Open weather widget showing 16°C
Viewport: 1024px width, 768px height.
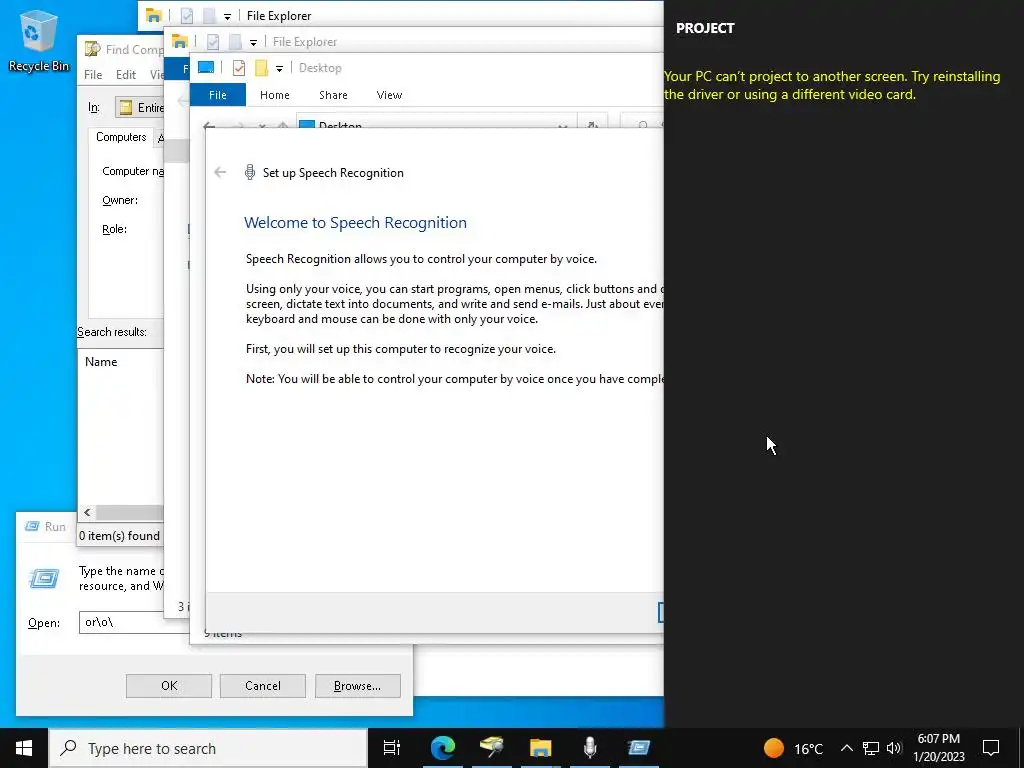click(x=793, y=748)
